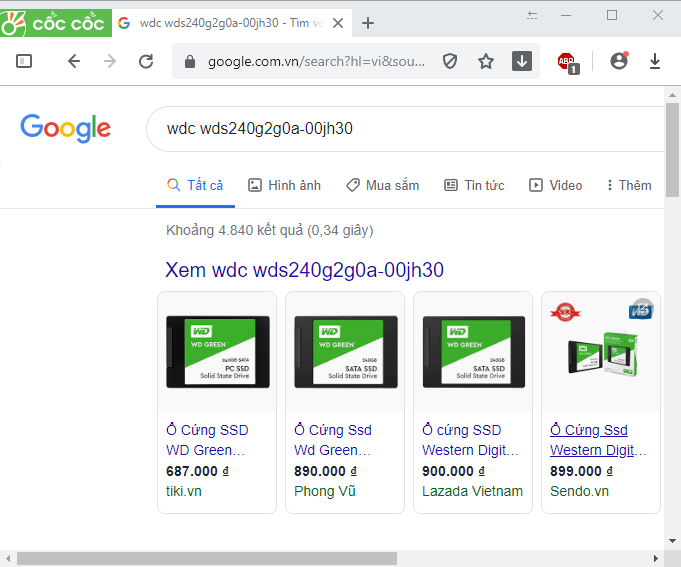Open Ổ Cứng Ssd Wd Green Phong Vũ link
This screenshot has height=567, width=681.
point(333,440)
